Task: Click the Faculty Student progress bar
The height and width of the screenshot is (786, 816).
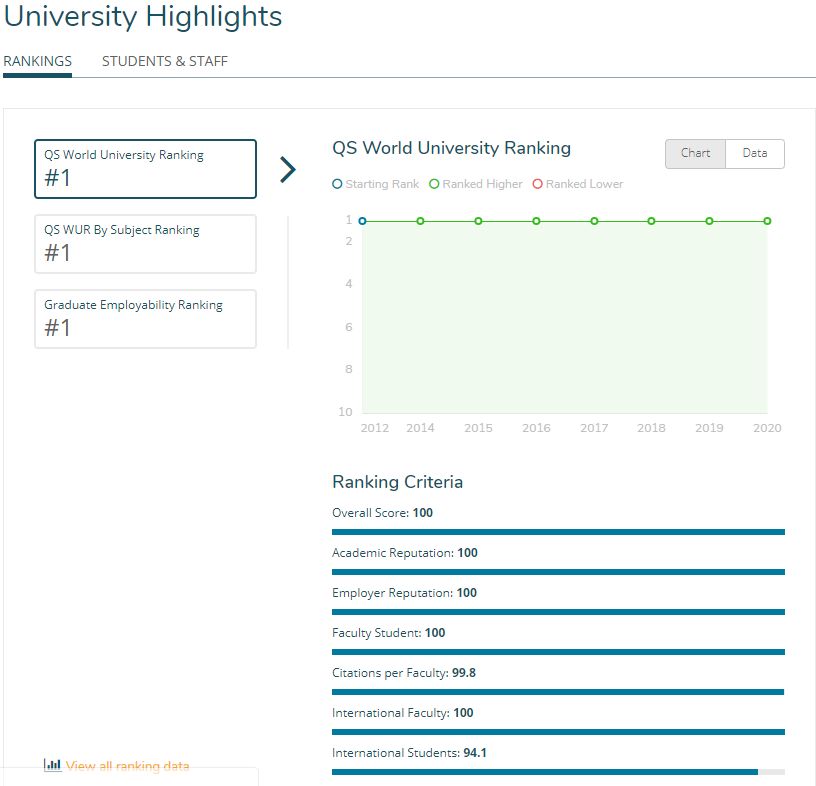Action: pos(558,652)
